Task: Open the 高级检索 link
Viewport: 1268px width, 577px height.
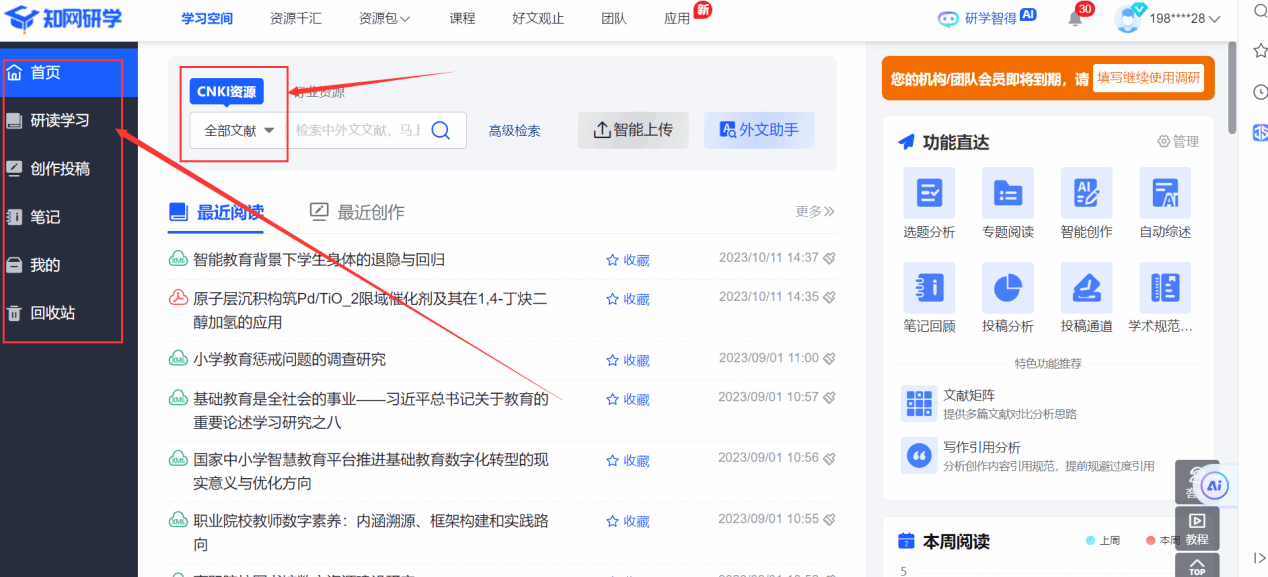Action: point(514,131)
